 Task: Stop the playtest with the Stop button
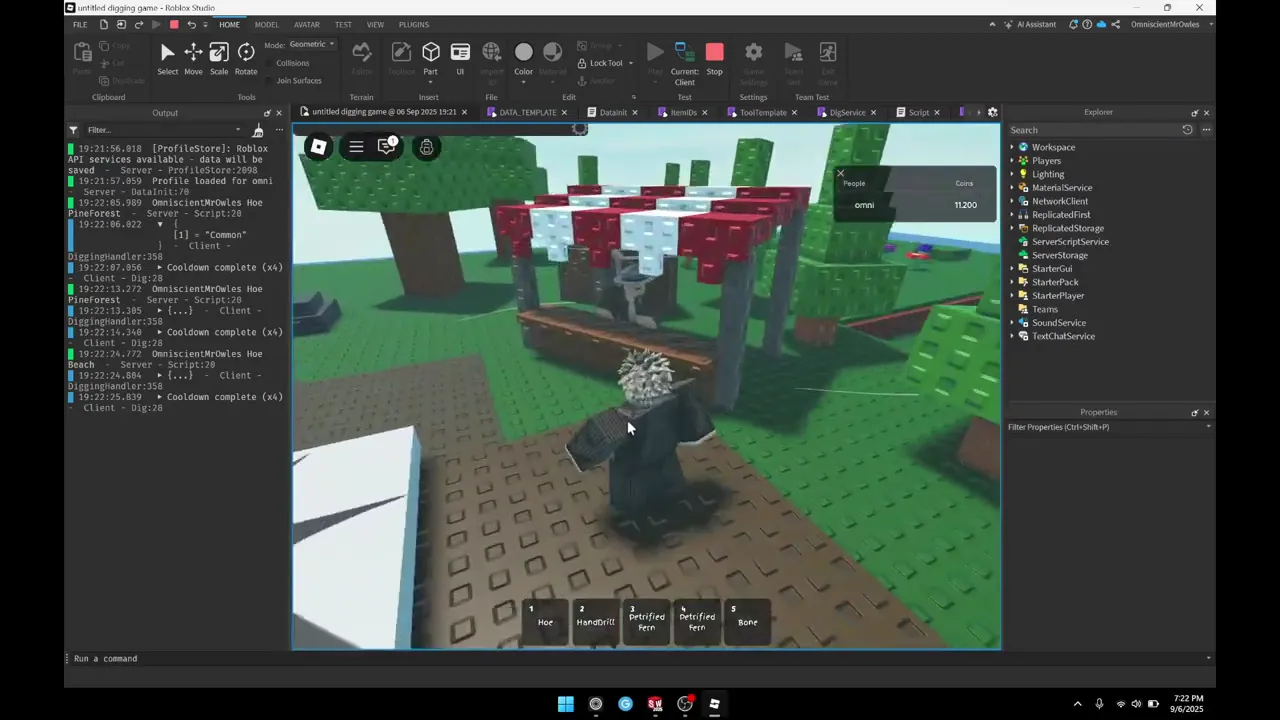(714, 59)
